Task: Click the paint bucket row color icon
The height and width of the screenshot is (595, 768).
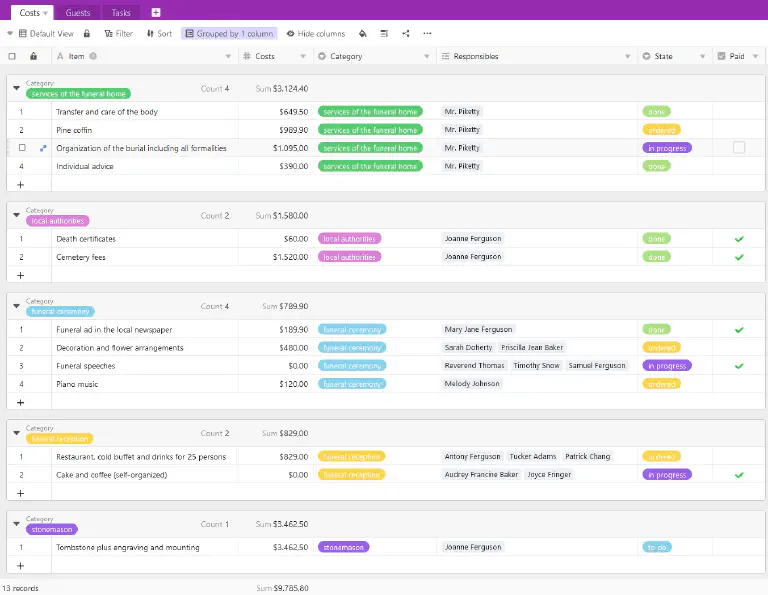Action: click(x=362, y=34)
